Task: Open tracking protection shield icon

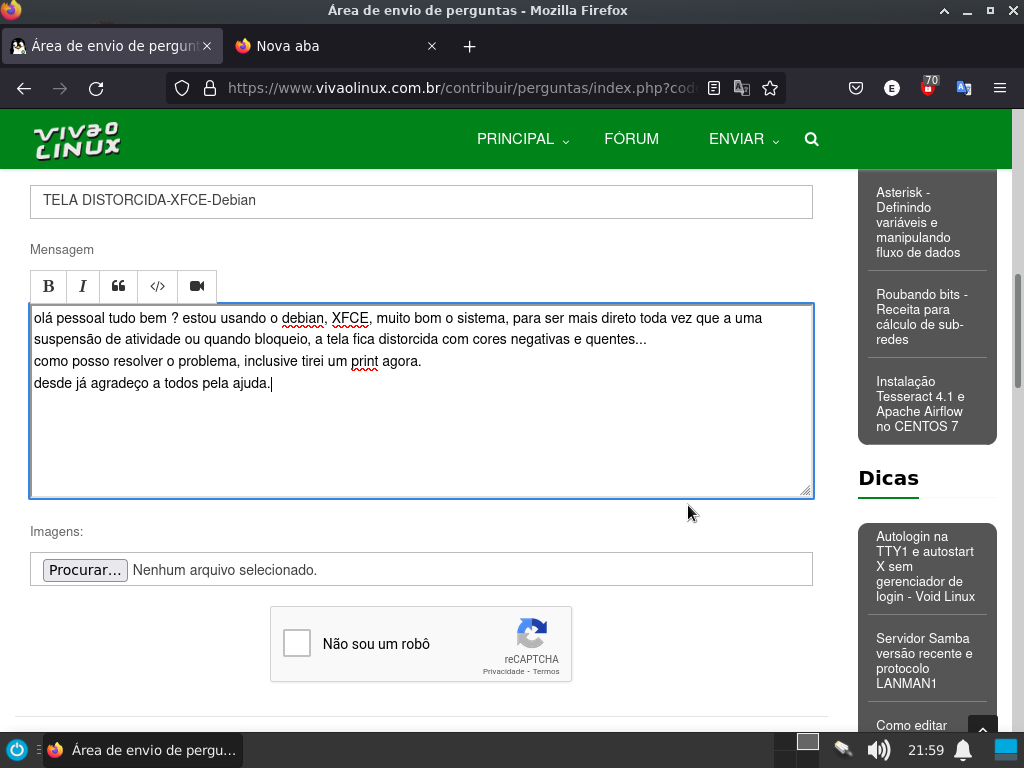Action: [x=182, y=88]
